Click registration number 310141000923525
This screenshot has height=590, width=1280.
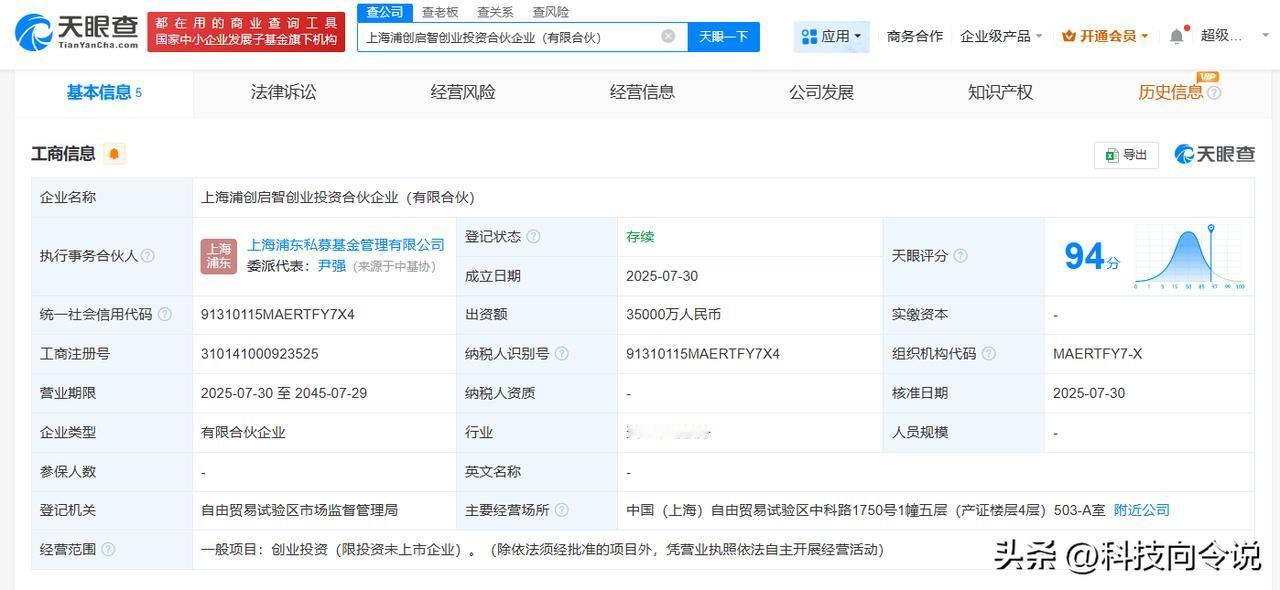[x=259, y=354]
